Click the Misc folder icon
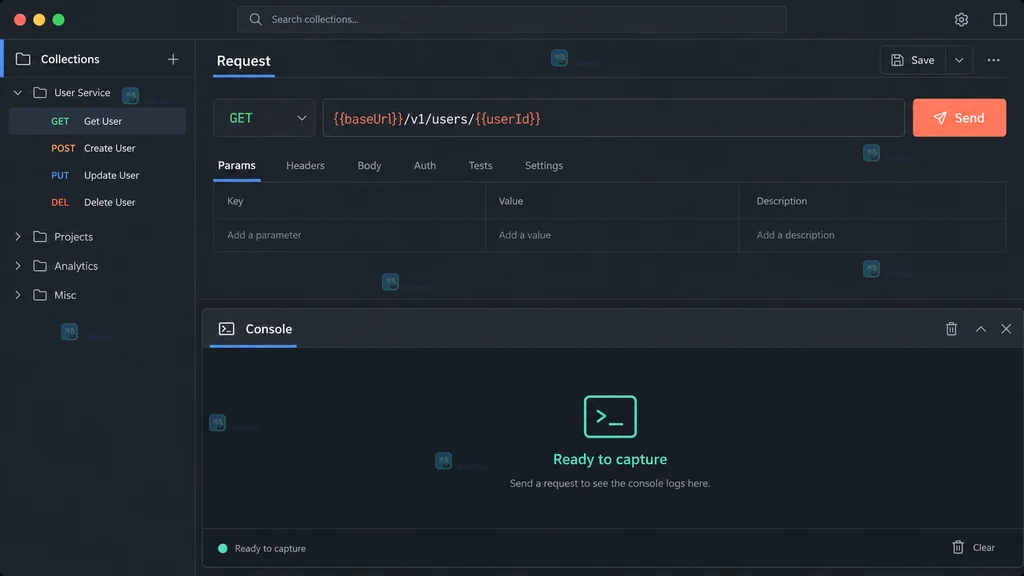Screen dimensions: 1024x576 point(40,295)
